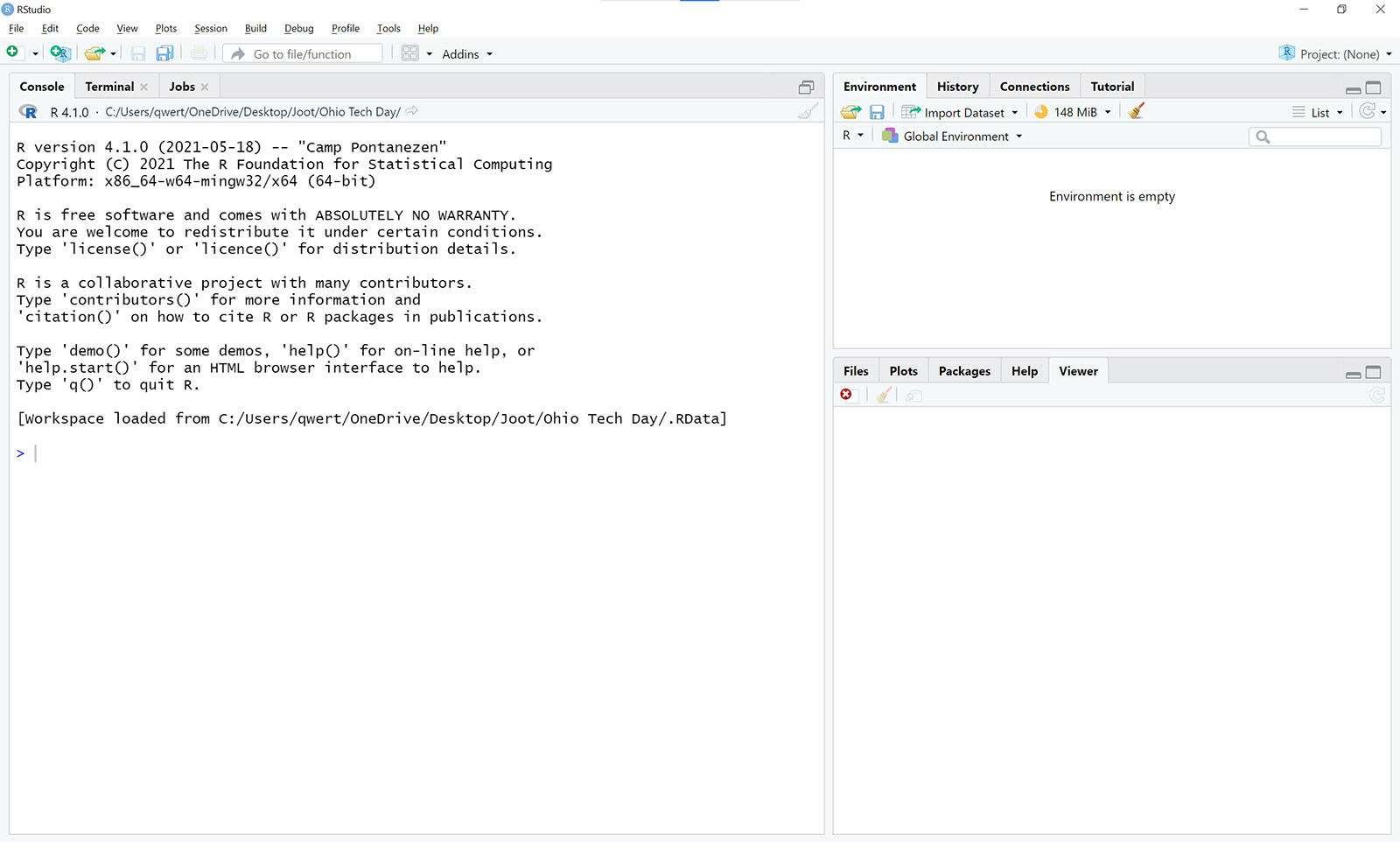Image resolution: width=1400 pixels, height=842 pixels.
Task: Select the Packages tab
Action: (x=964, y=371)
